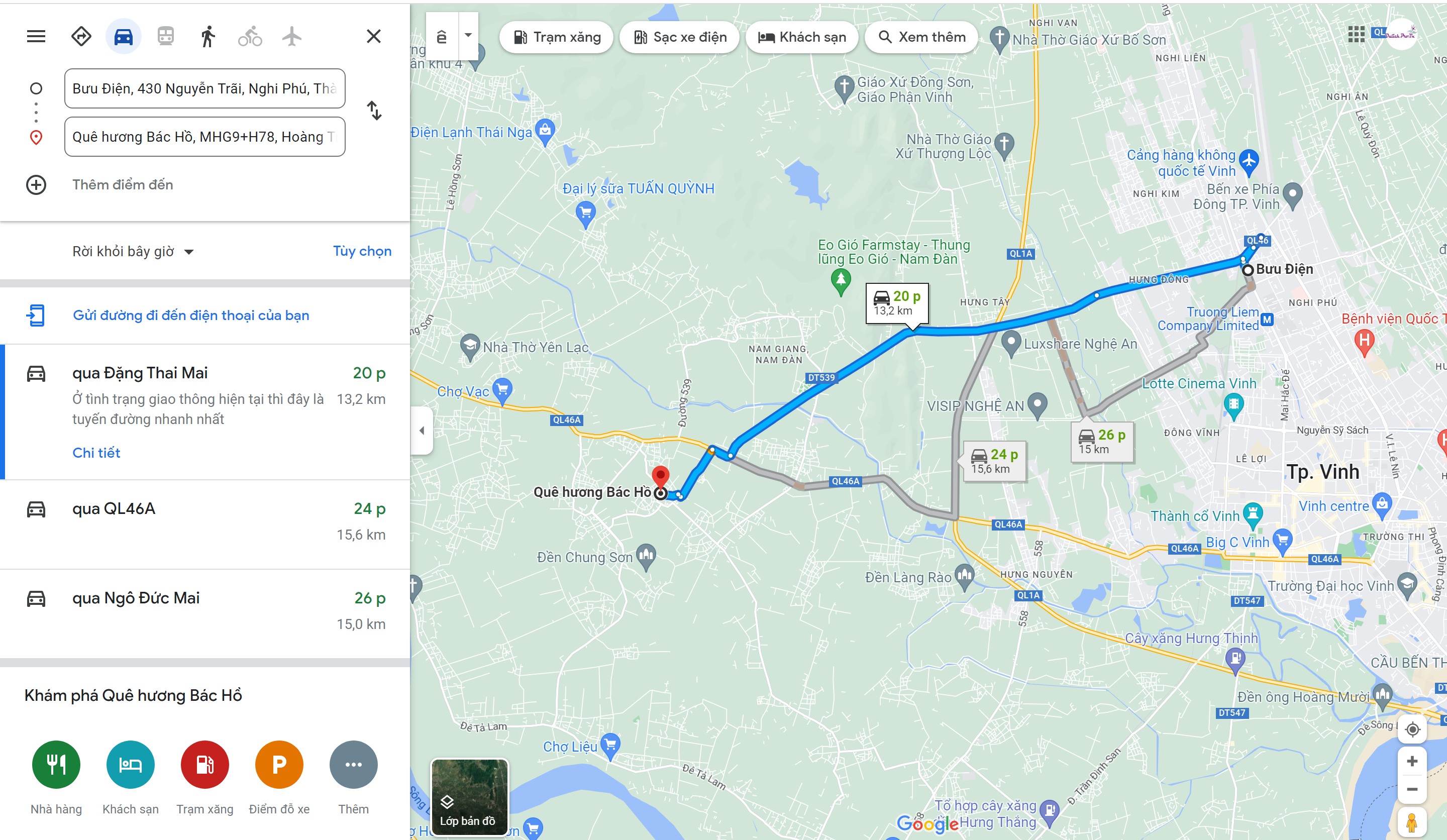Screen dimensions: 1447x840
Task: Zoom in with the plus control
Action: pyautogui.click(x=1412, y=761)
